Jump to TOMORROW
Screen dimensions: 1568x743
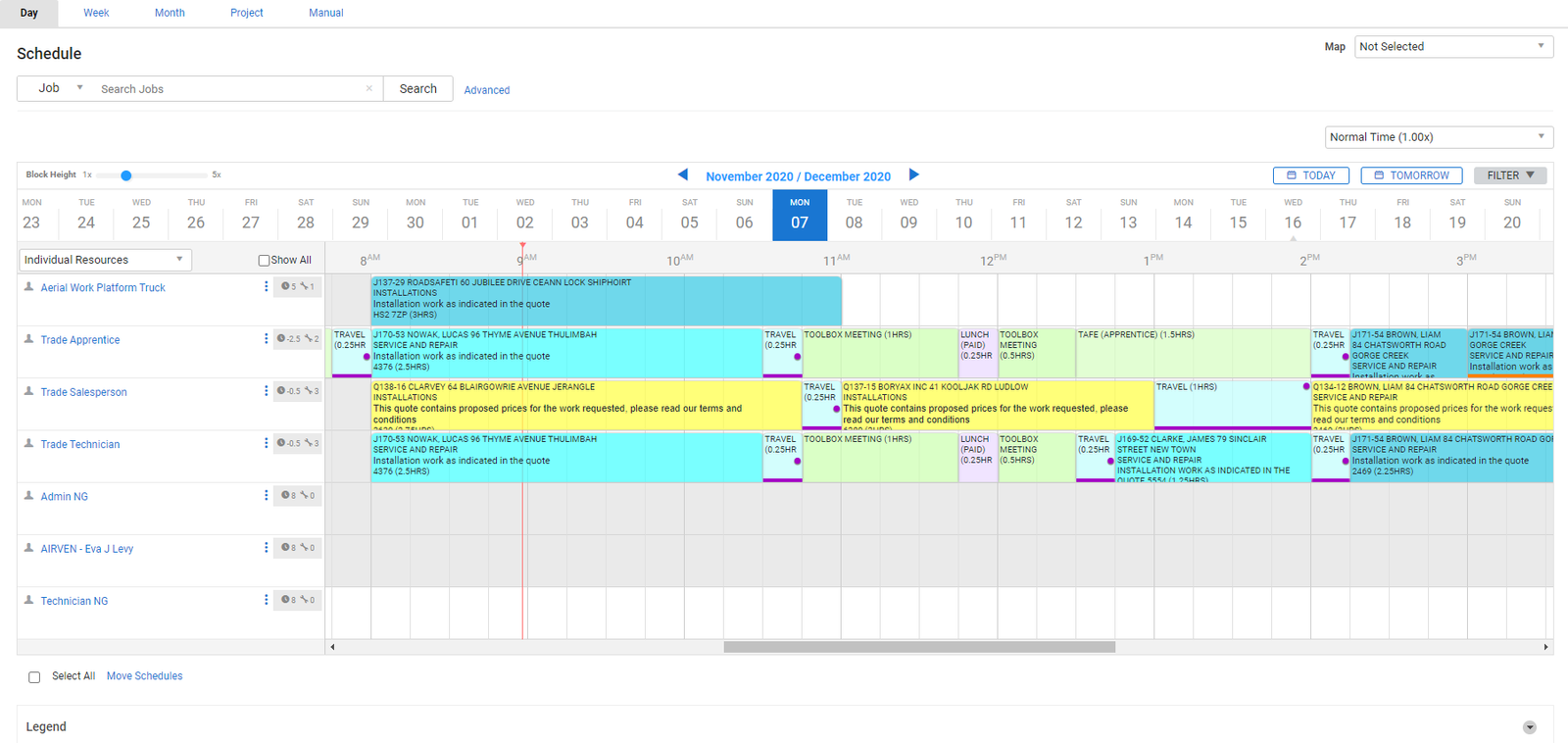tap(1411, 175)
